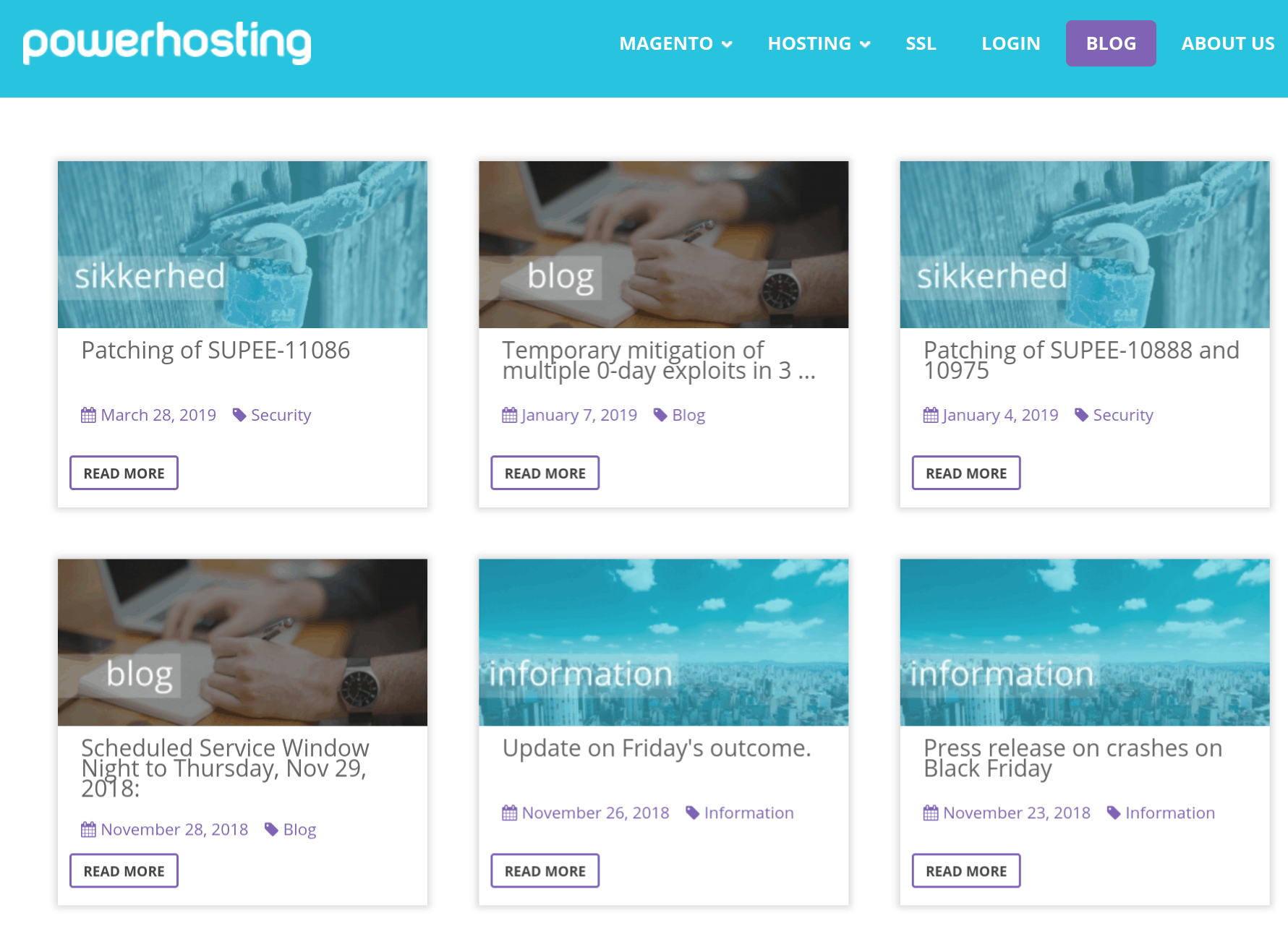This screenshot has width=1288, height=926.
Task: Read more about Patching of SUPEE-11086
Action: 124,473
